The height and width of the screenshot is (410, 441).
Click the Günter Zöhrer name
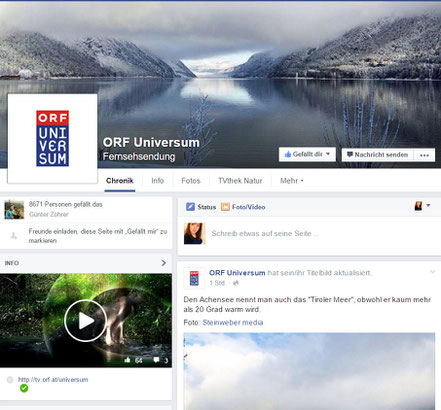pos(48,214)
